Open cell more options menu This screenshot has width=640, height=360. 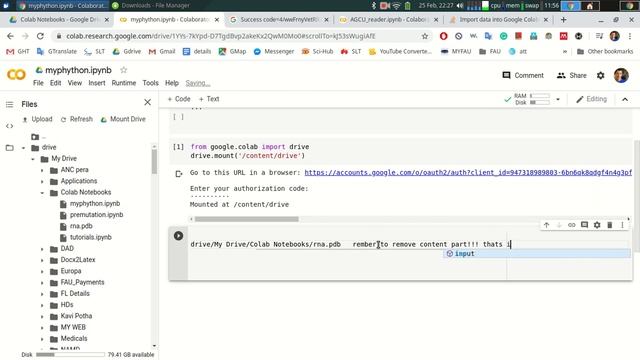(x=622, y=225)
